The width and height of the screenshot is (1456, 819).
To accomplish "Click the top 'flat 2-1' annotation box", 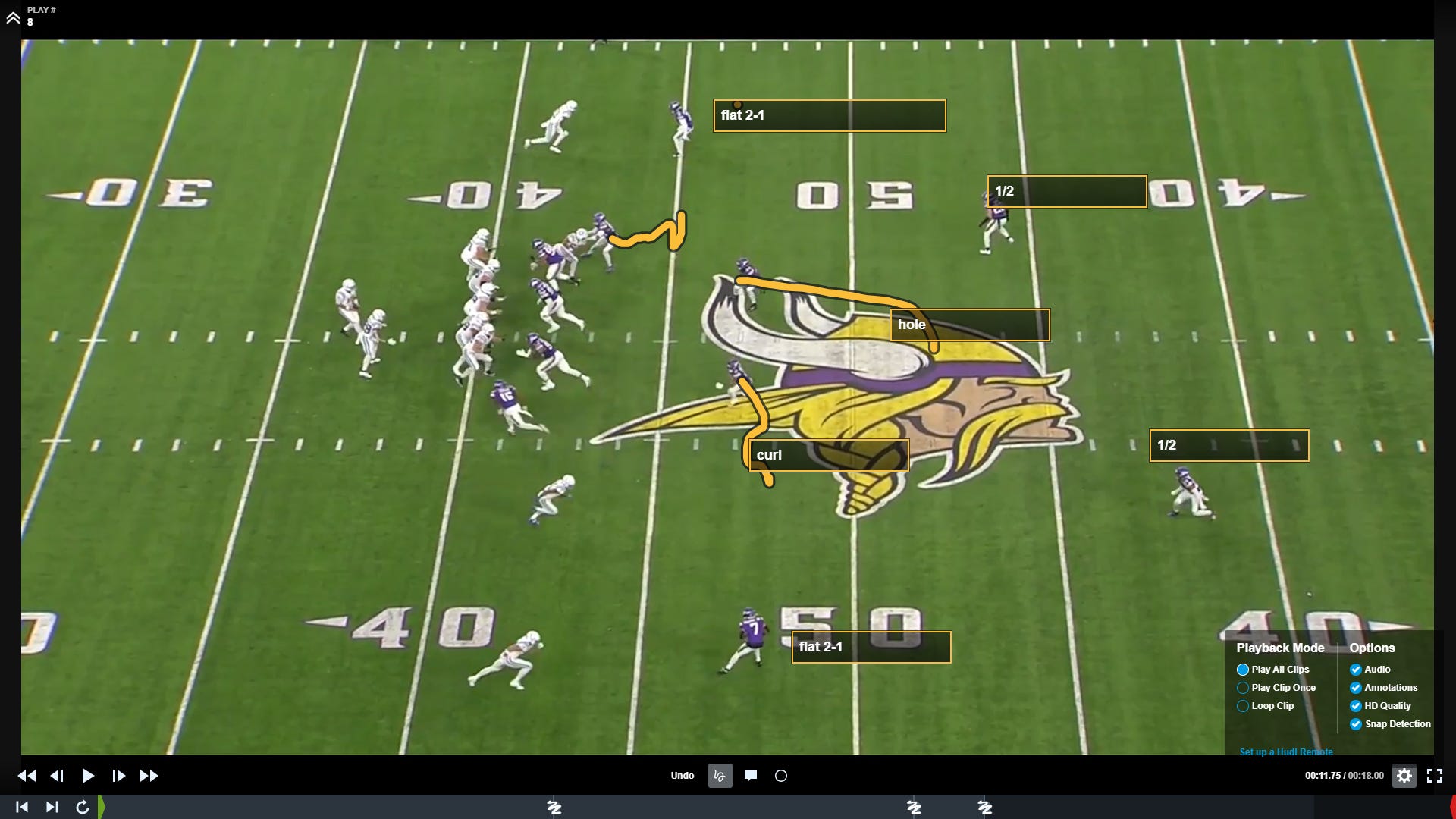I will click(x=830, y=115).
